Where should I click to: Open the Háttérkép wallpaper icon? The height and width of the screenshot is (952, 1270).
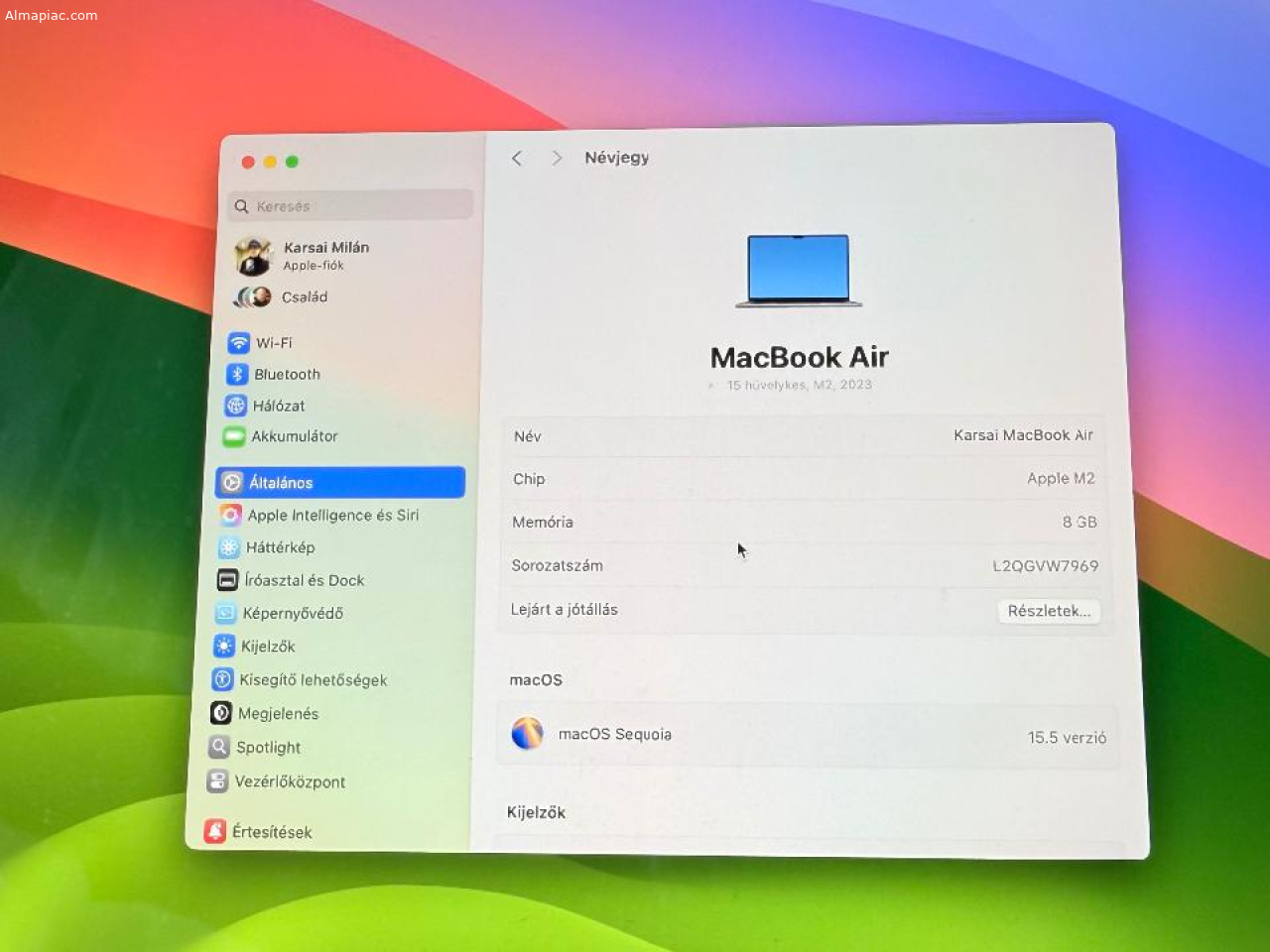(229, 547)
